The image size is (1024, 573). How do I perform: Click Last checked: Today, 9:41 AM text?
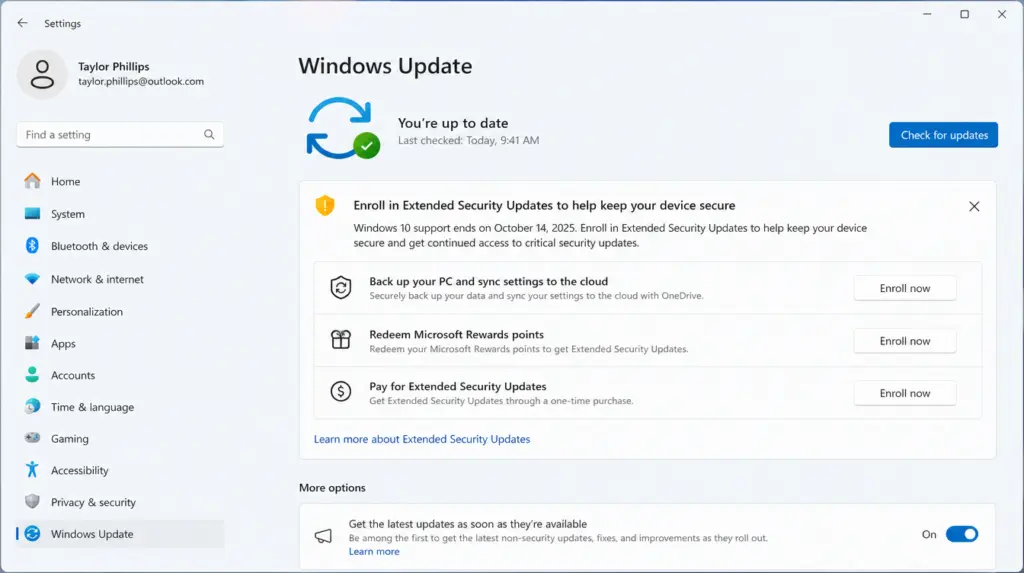point(468,140)
